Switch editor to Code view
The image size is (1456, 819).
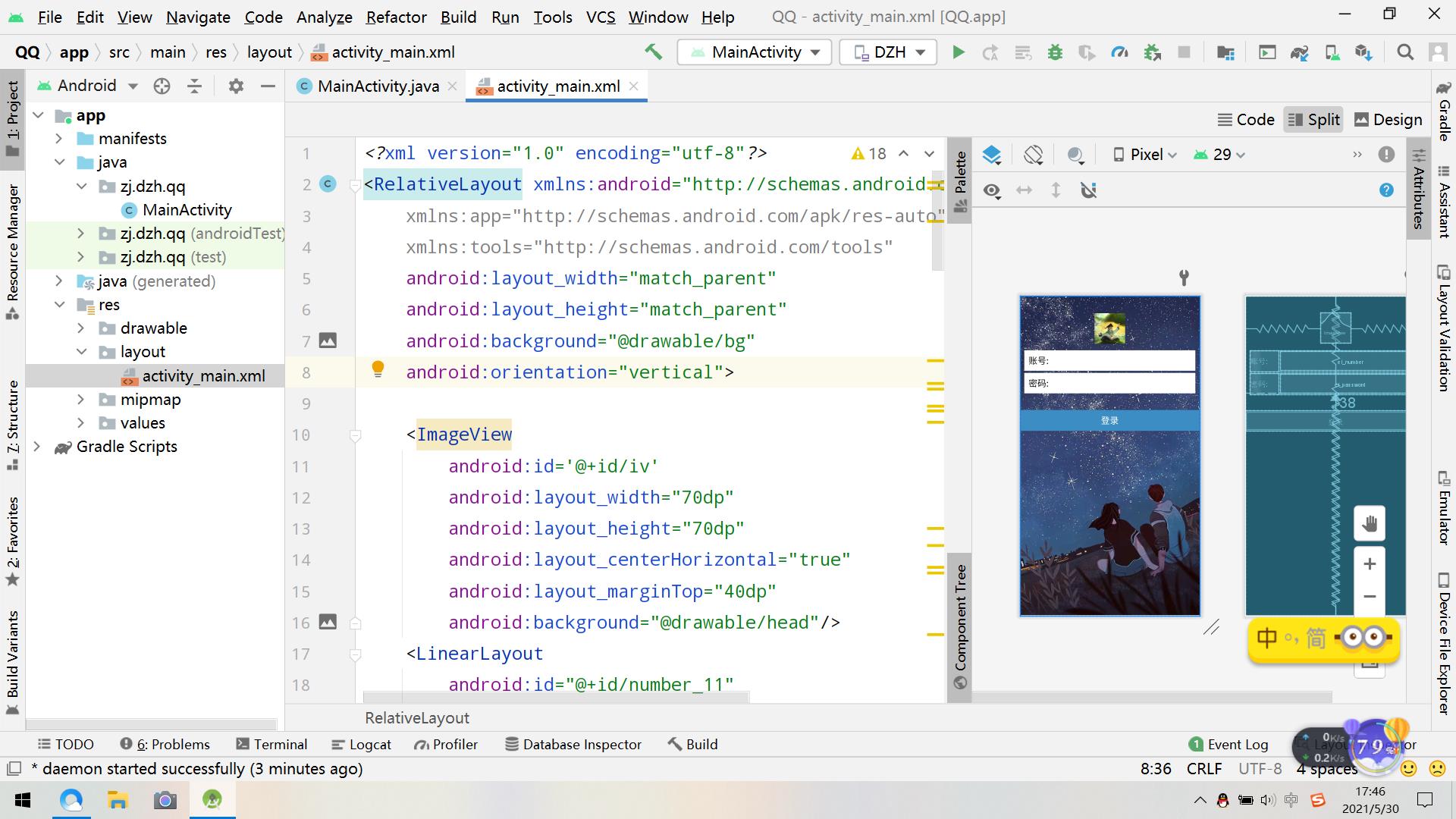point(1246,120)
